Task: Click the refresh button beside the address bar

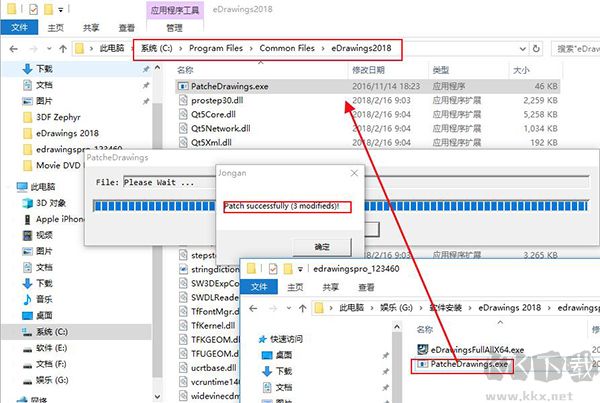Action: [536, 49]
